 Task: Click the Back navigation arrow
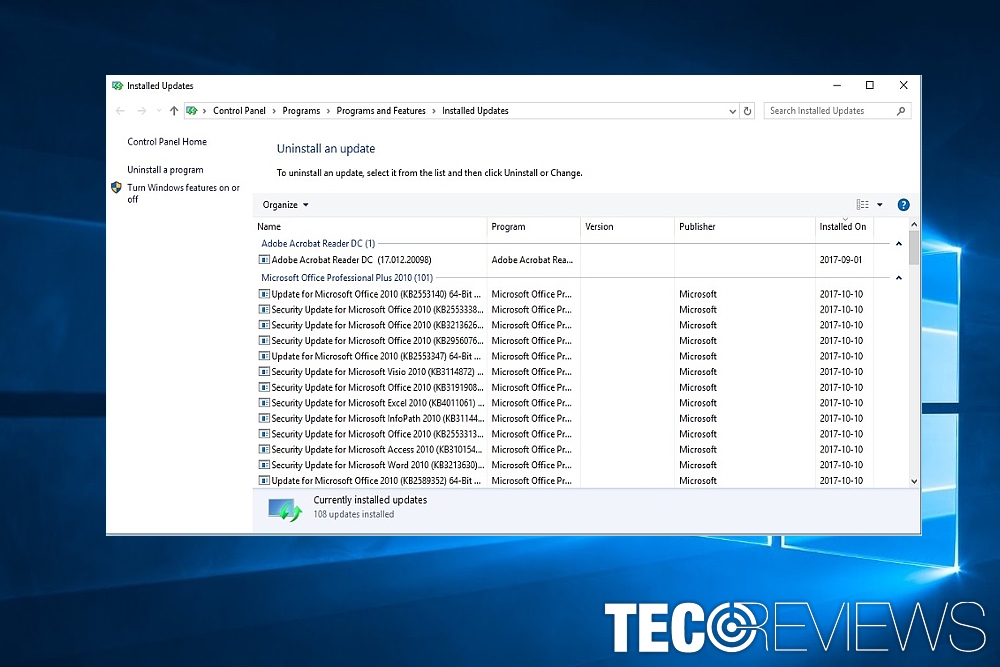pyautogui.click(x=120, y=111)
